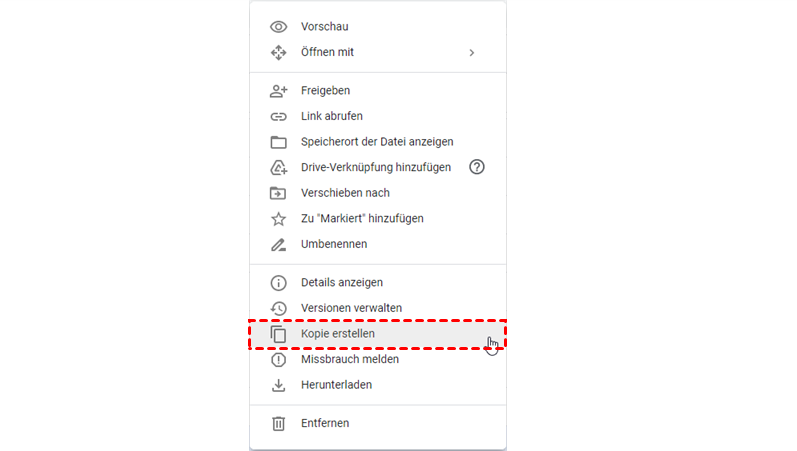This screenshot has width=797, height=451.
Task: Select Kopie erstellen menu entry
Action: coord(339,333)
